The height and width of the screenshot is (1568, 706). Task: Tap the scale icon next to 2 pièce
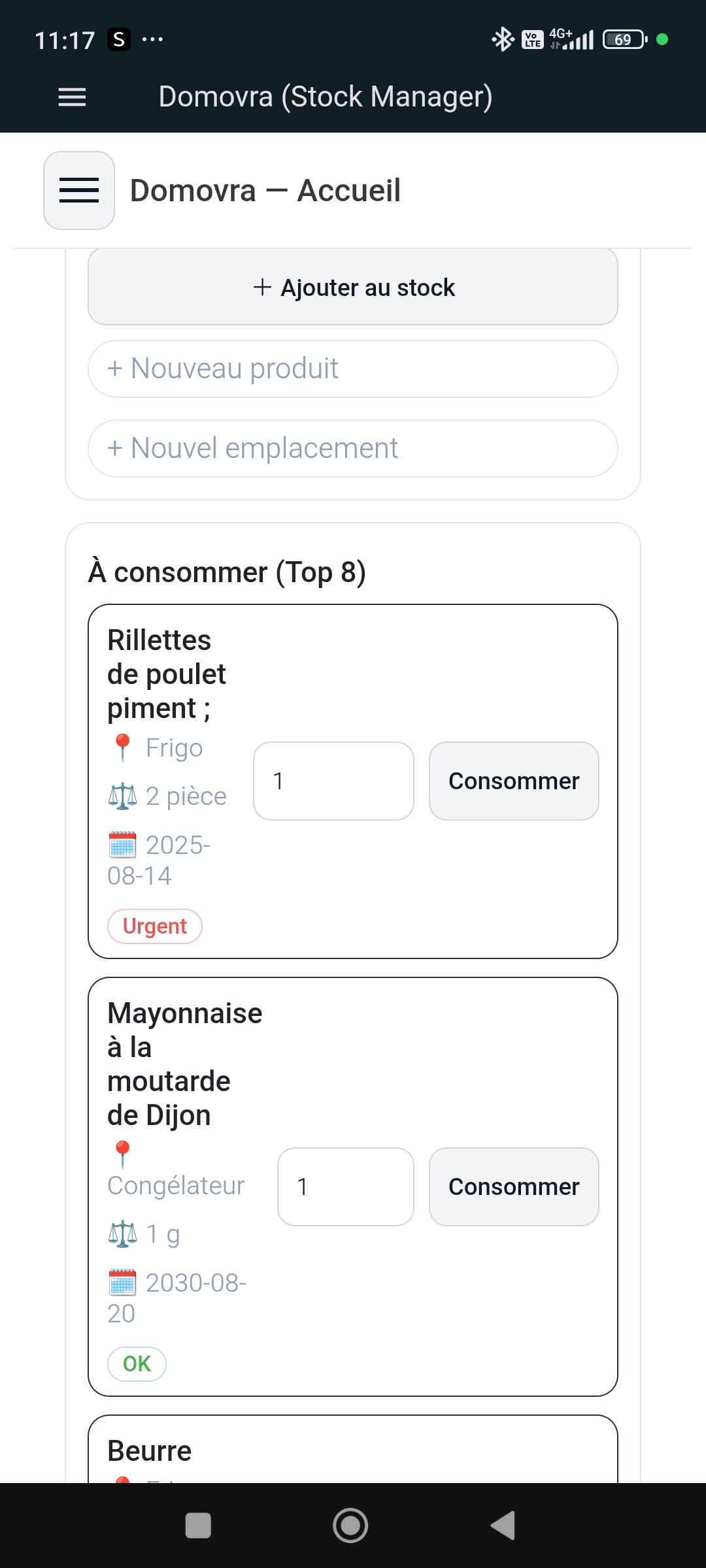click(x=122, y=796)
